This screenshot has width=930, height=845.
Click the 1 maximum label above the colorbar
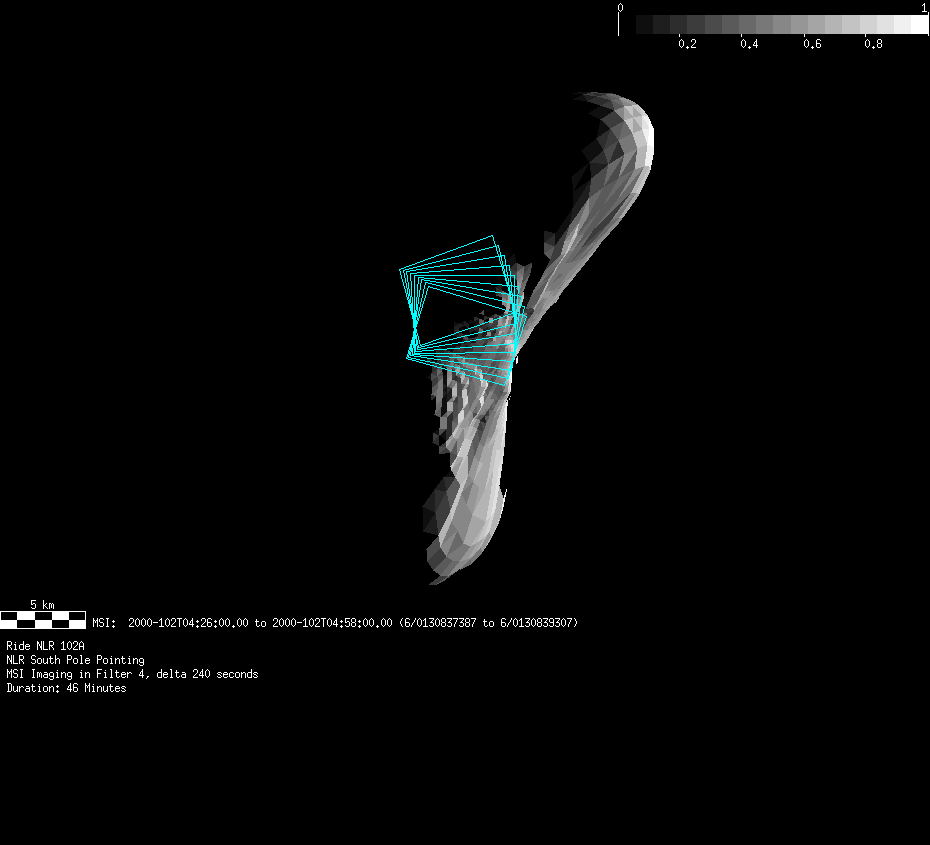[924, 8]
